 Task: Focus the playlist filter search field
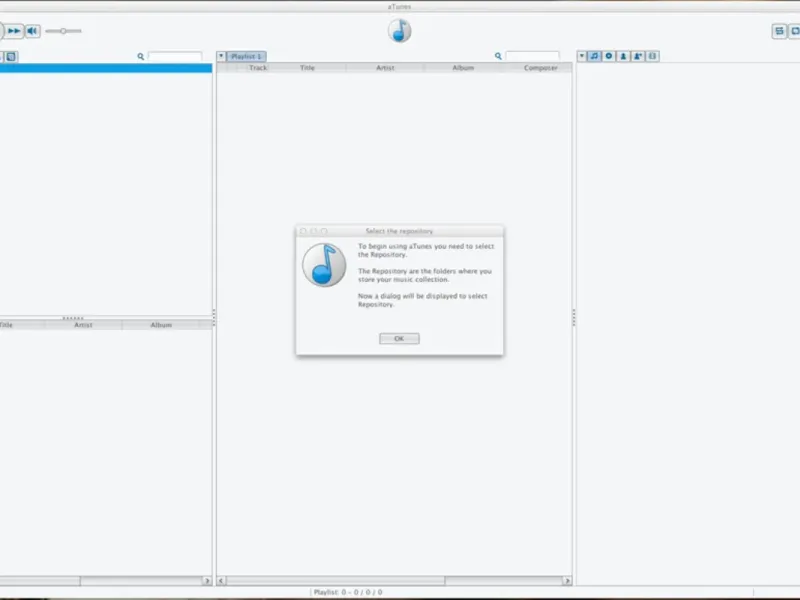(532, 56)
